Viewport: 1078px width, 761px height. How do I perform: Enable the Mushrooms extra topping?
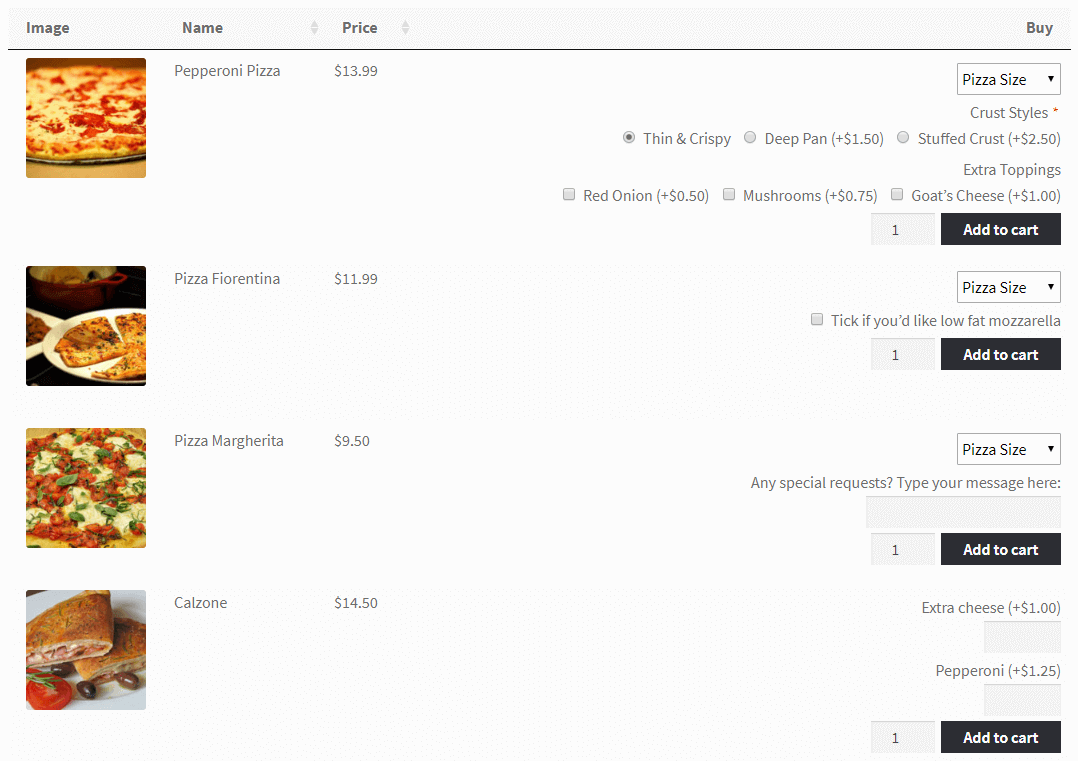[x=729, y=194]
